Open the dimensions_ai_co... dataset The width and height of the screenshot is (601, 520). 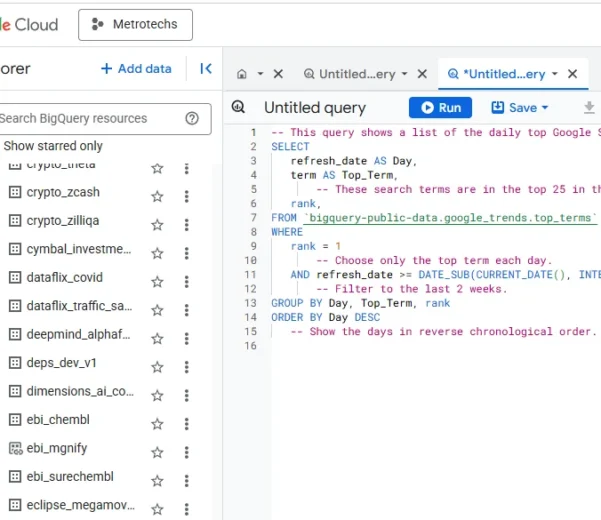(x=80, y=391)
